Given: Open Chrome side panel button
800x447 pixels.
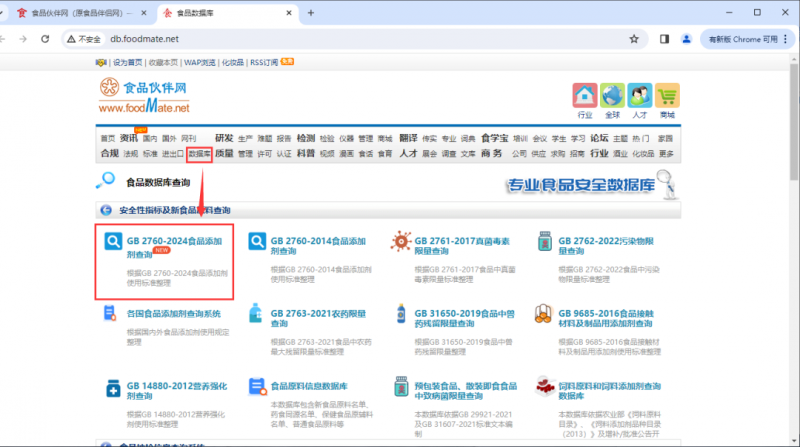Looking at the screenshot, I should [x=664, y=39].
